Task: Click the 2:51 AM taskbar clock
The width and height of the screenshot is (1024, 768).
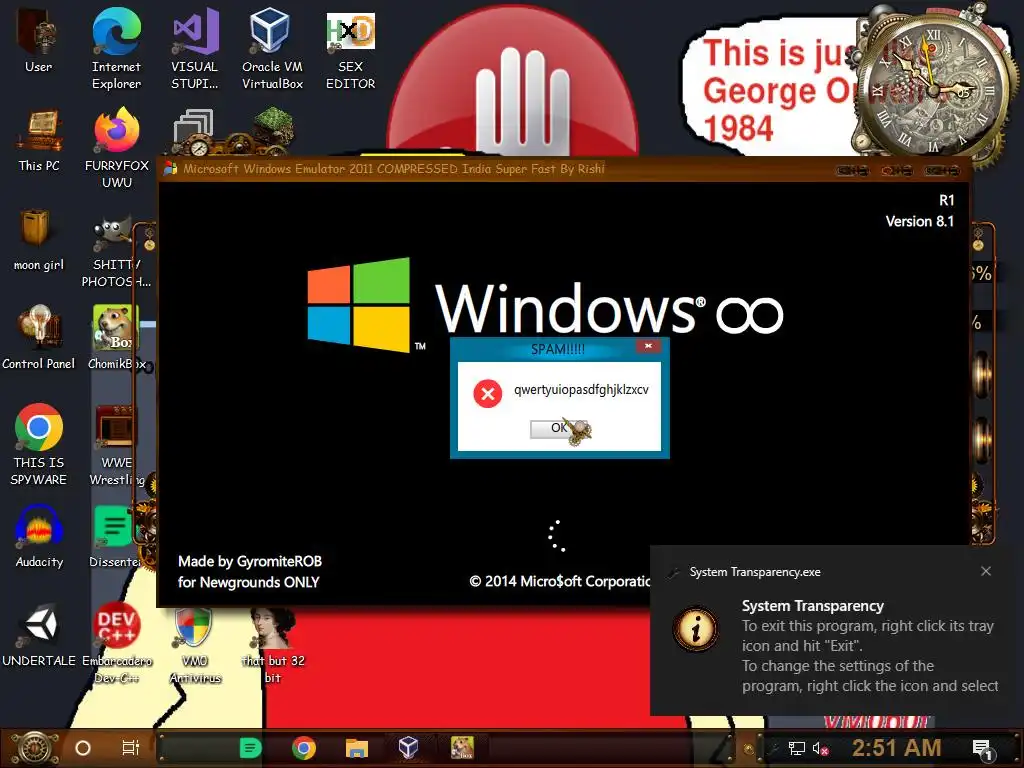Action: [x=896, y=747]
